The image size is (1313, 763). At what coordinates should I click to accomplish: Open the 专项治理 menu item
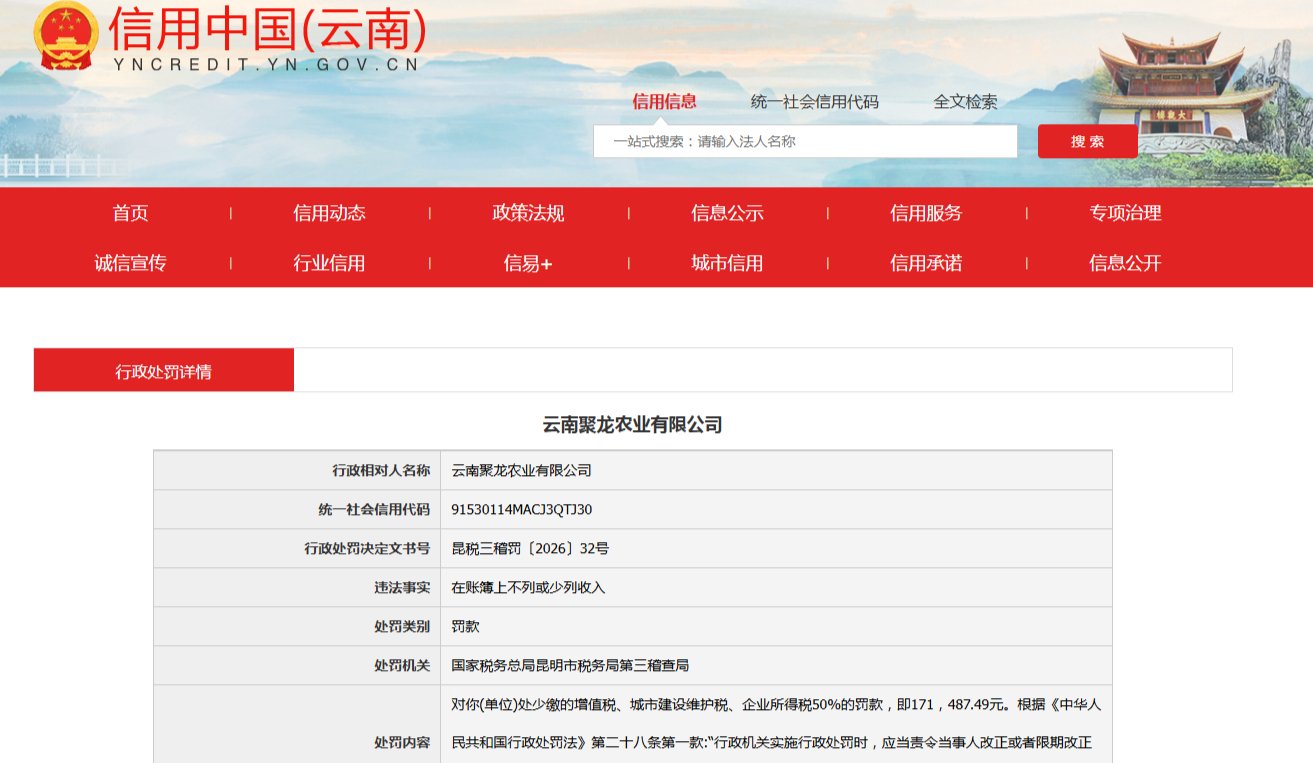pos(1125,213)
